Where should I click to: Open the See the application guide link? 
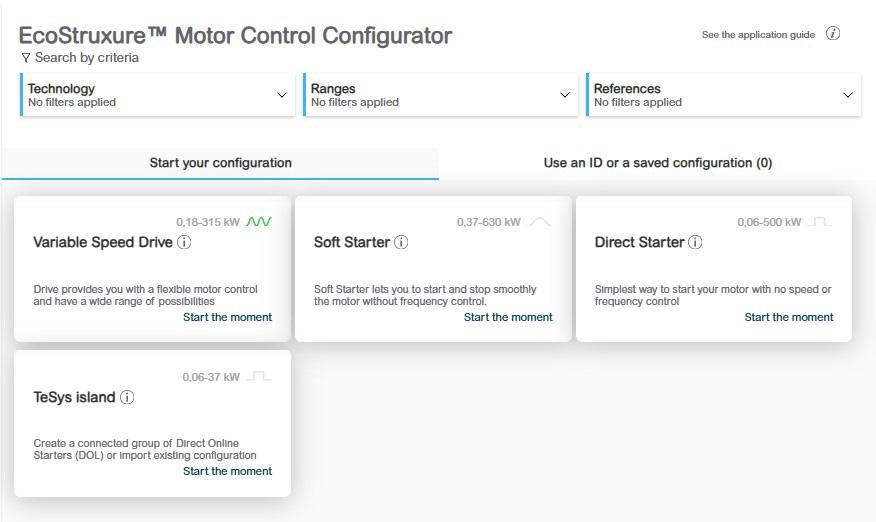(758, 35)
